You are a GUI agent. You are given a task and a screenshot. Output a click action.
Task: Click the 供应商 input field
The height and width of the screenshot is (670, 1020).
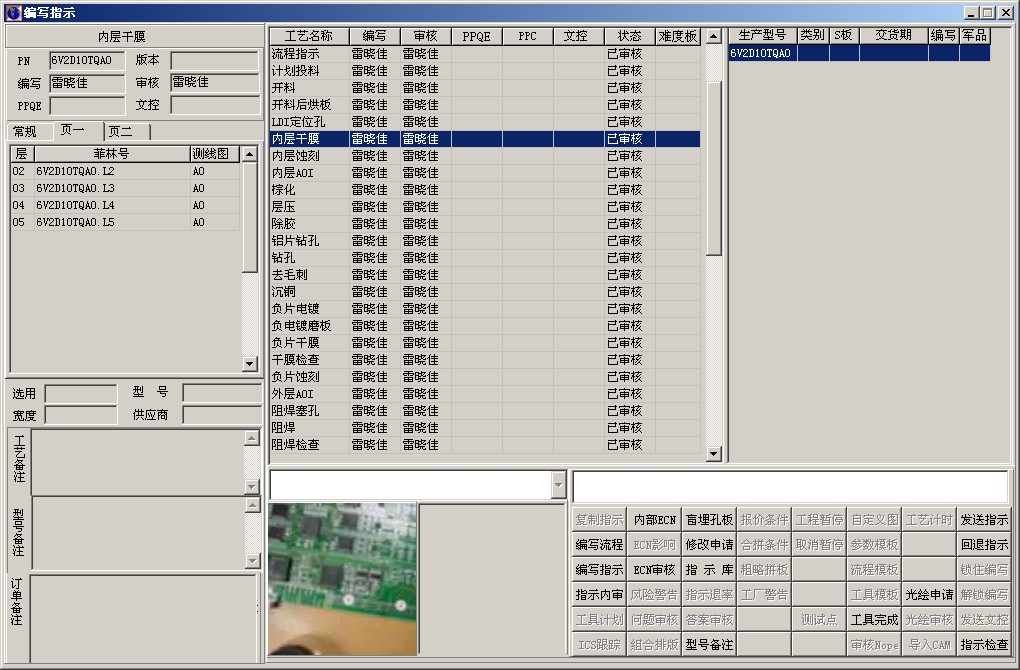point(222,415)
